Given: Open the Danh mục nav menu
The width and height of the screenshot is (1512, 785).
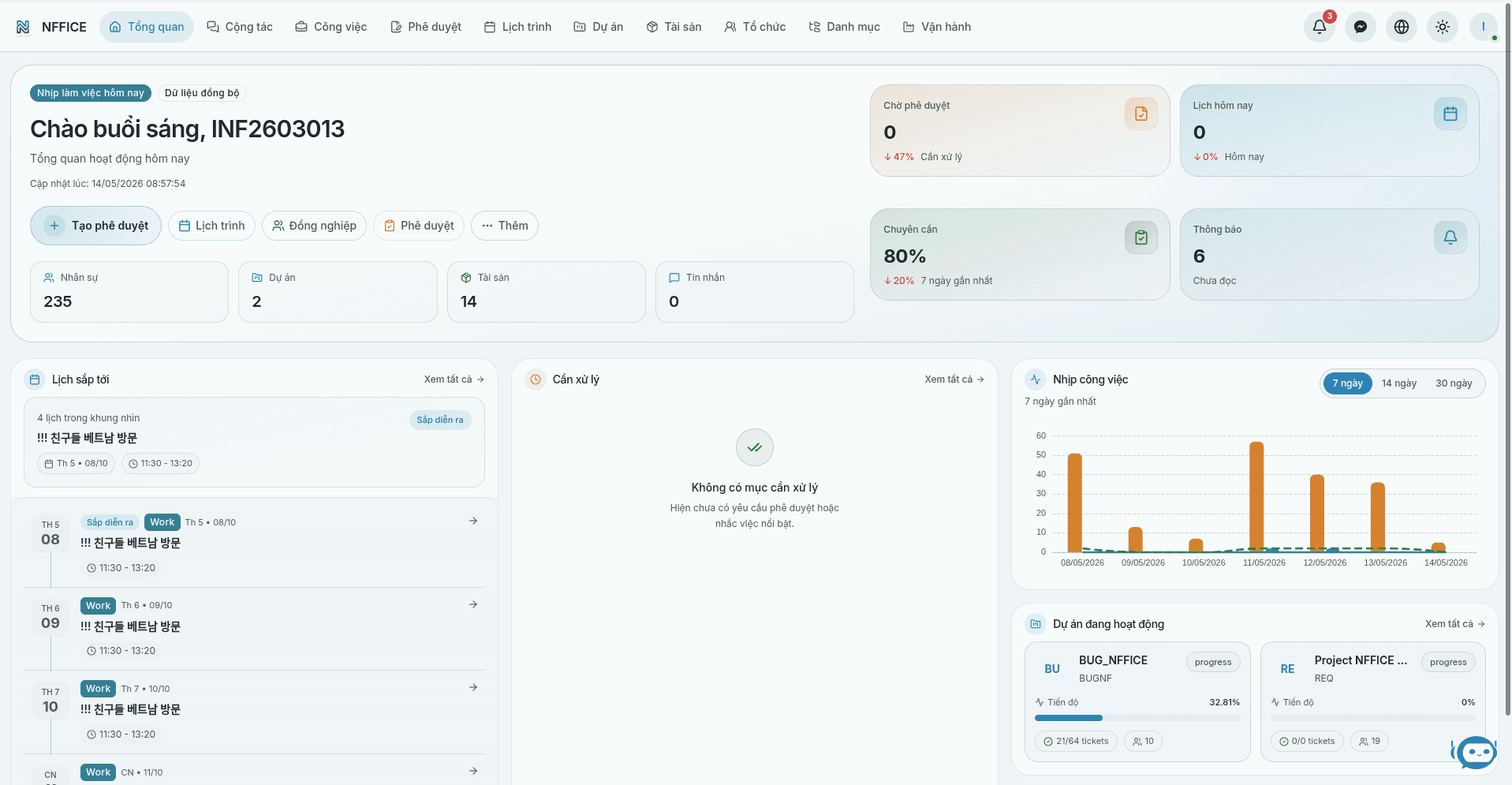Looking at the screenshot, I should 845,27.
